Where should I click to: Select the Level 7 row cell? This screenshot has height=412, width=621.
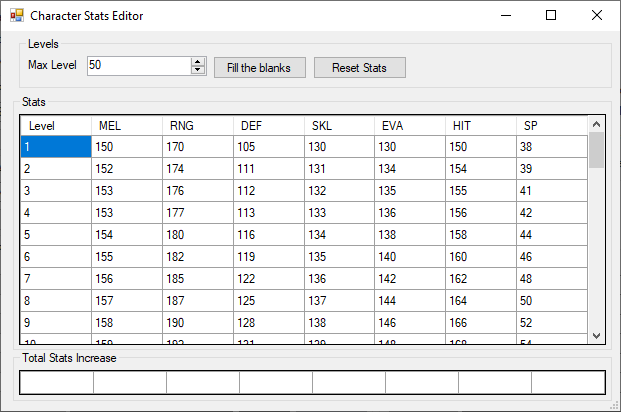pyautogui.click(x=56, y=279)
